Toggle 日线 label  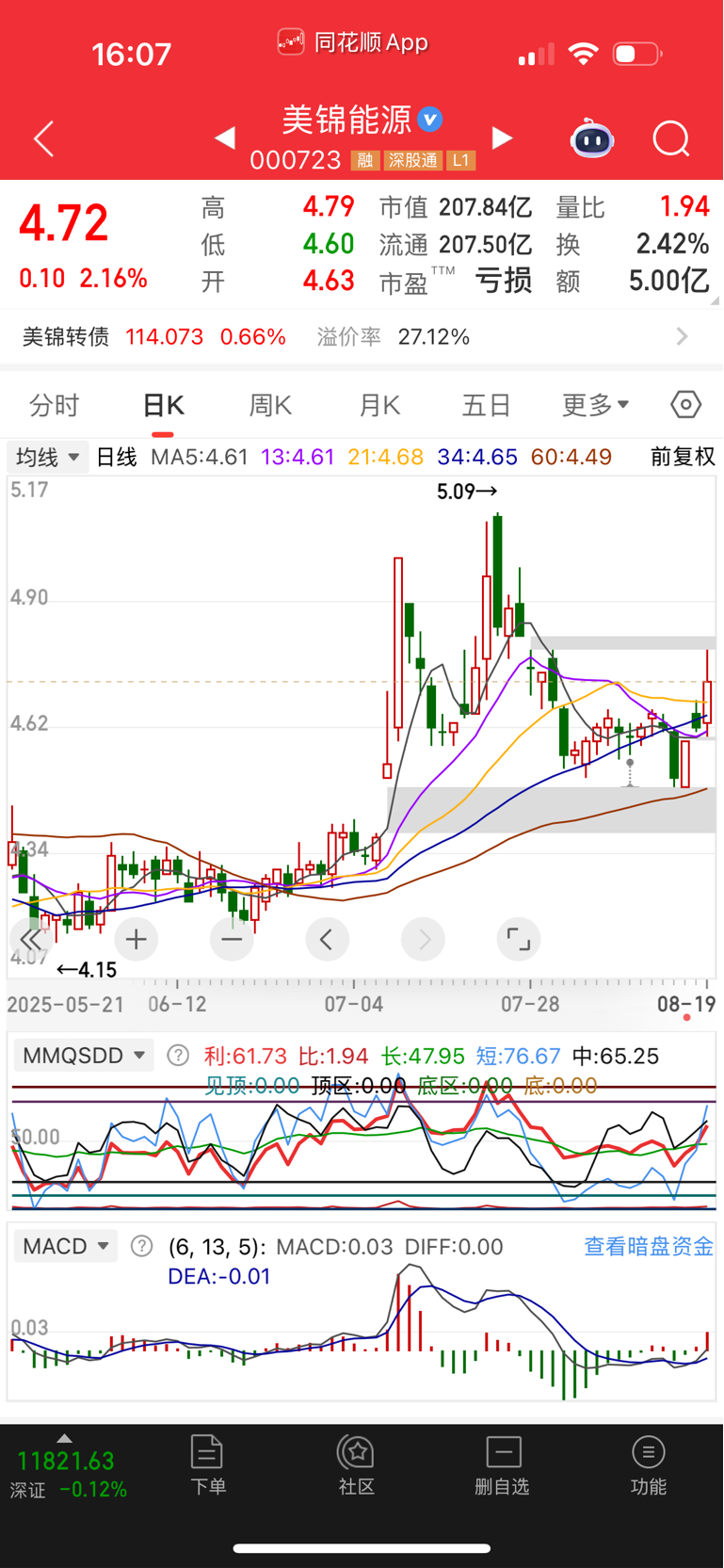click(x=117, y=458)
